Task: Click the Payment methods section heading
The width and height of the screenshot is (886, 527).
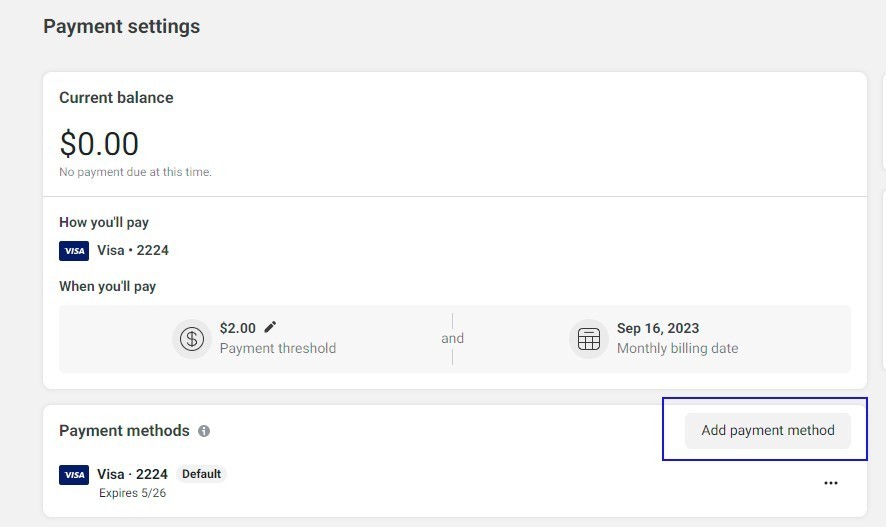Action: click(124, 430)
